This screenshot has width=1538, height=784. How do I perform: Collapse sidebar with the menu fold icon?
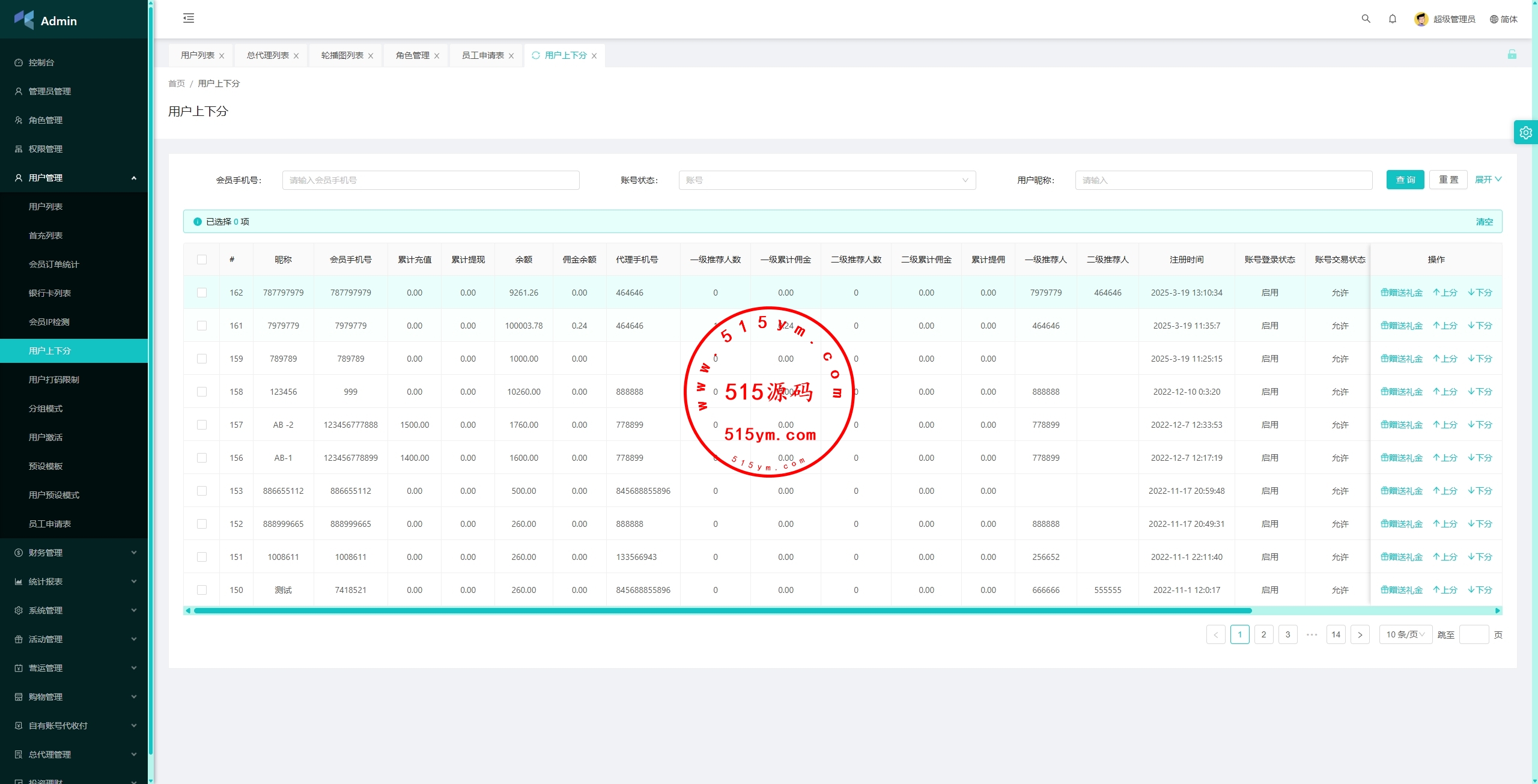click(x=189, y=18)
